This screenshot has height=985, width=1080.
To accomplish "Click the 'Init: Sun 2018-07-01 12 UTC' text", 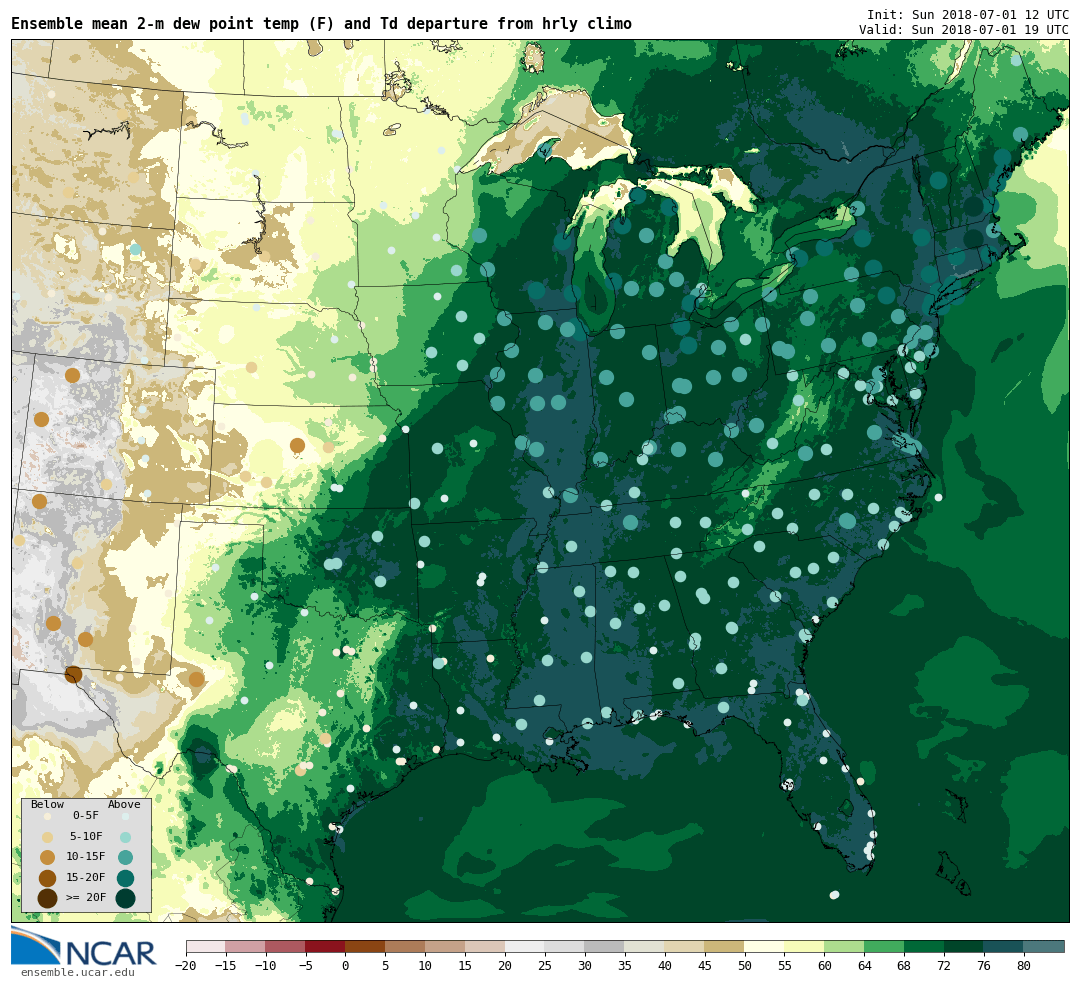I will (968, 14).
